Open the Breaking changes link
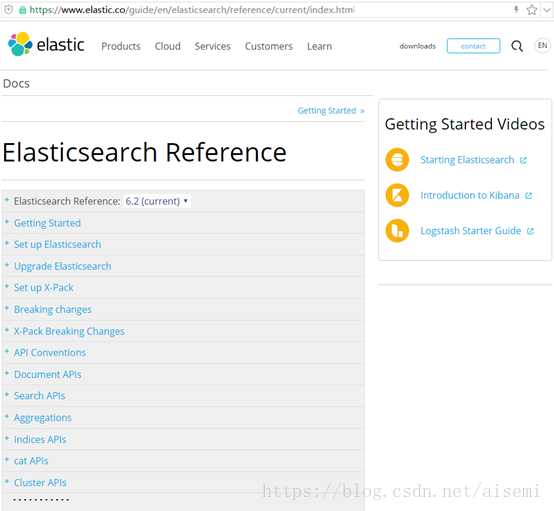 click(x=53, y=309)
